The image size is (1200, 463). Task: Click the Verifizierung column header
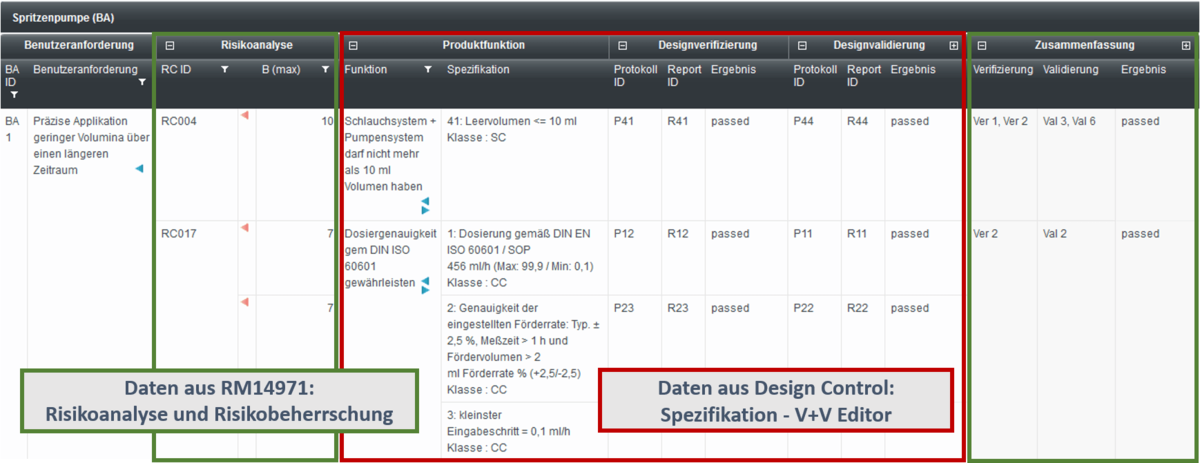(x=1003, y=70)
